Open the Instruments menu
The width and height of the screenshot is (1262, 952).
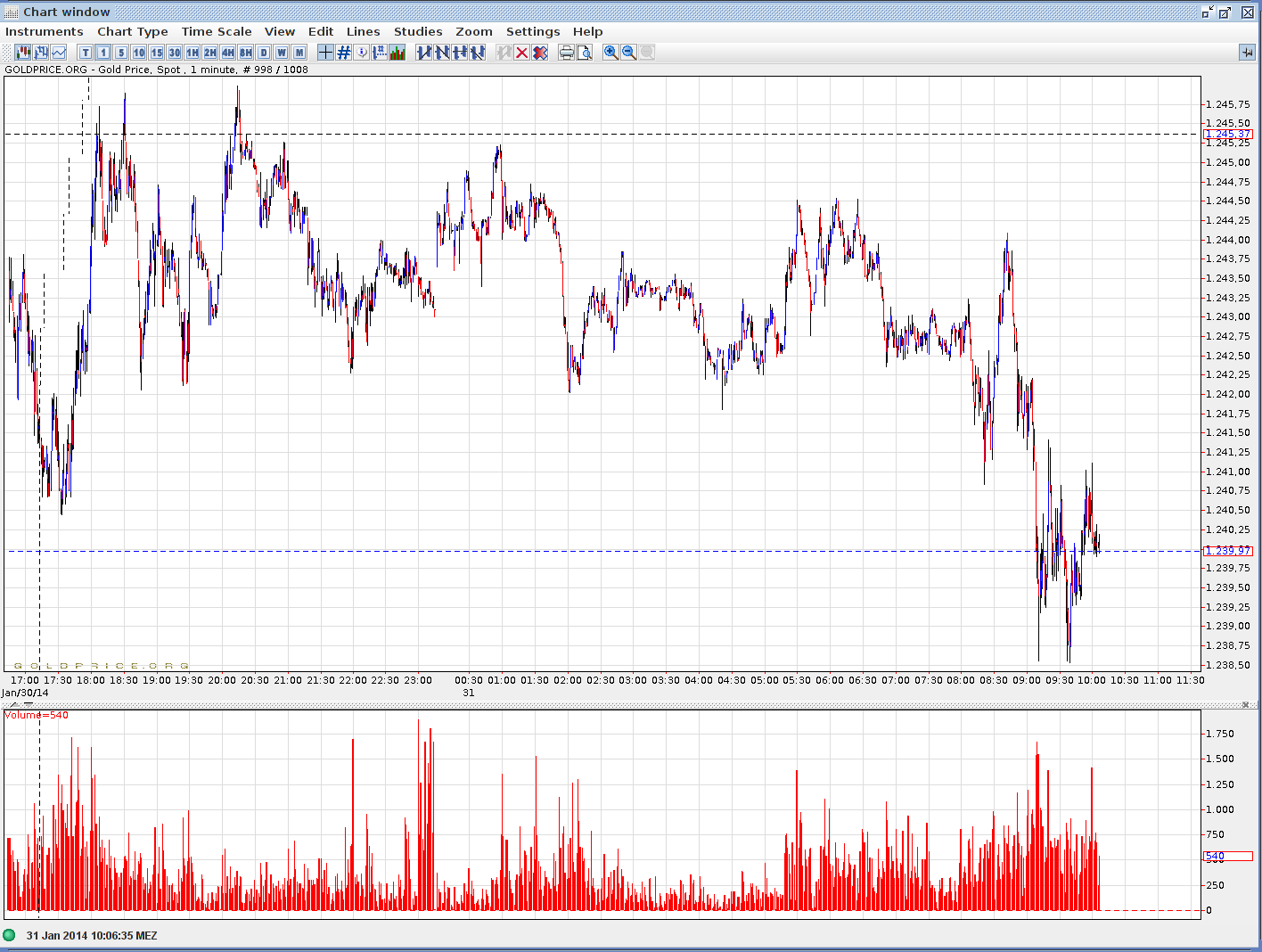(44, 31)
